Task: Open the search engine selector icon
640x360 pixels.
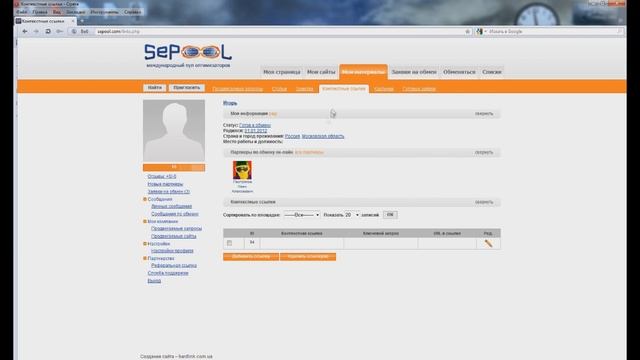Action: (480, 31)
